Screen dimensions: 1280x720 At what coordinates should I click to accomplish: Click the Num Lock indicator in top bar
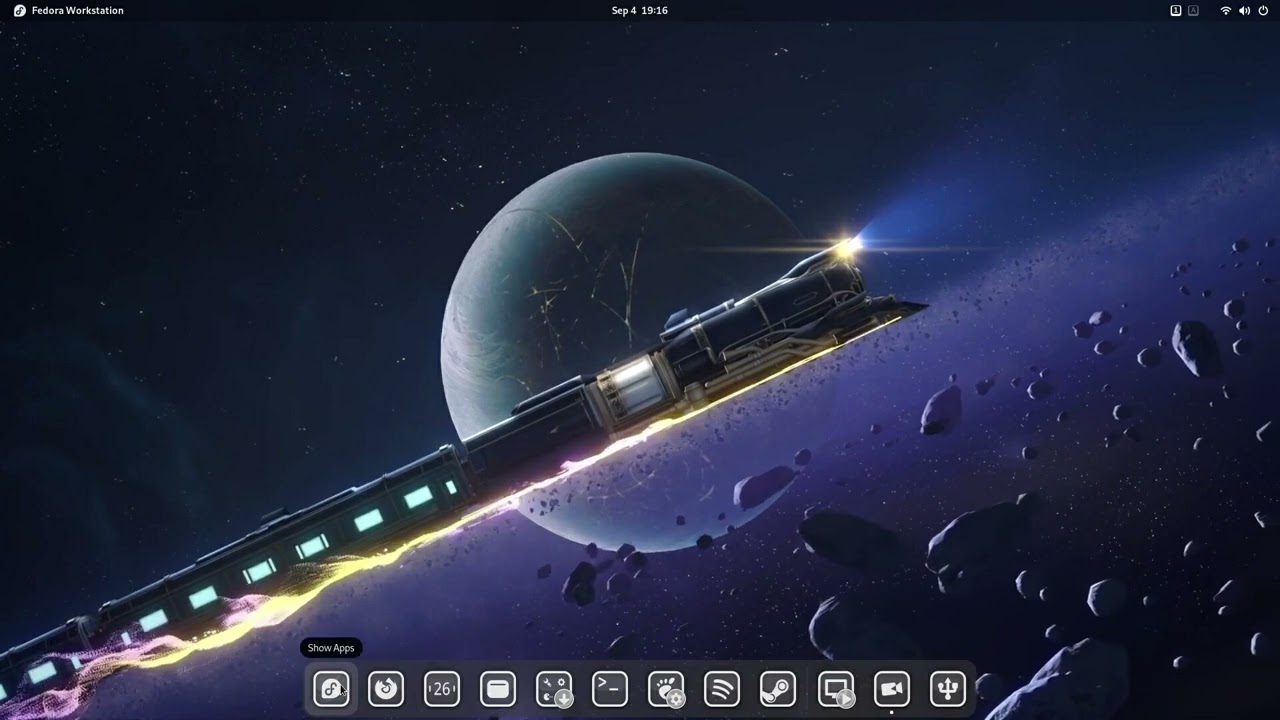pos(1176,10)
